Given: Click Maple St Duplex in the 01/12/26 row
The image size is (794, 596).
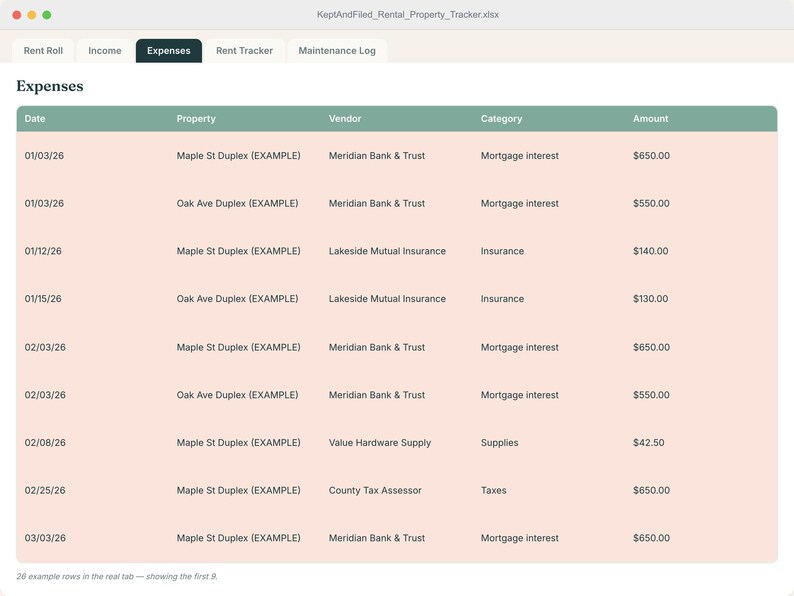Looking at the screenshot, I should tap(239, 251).
